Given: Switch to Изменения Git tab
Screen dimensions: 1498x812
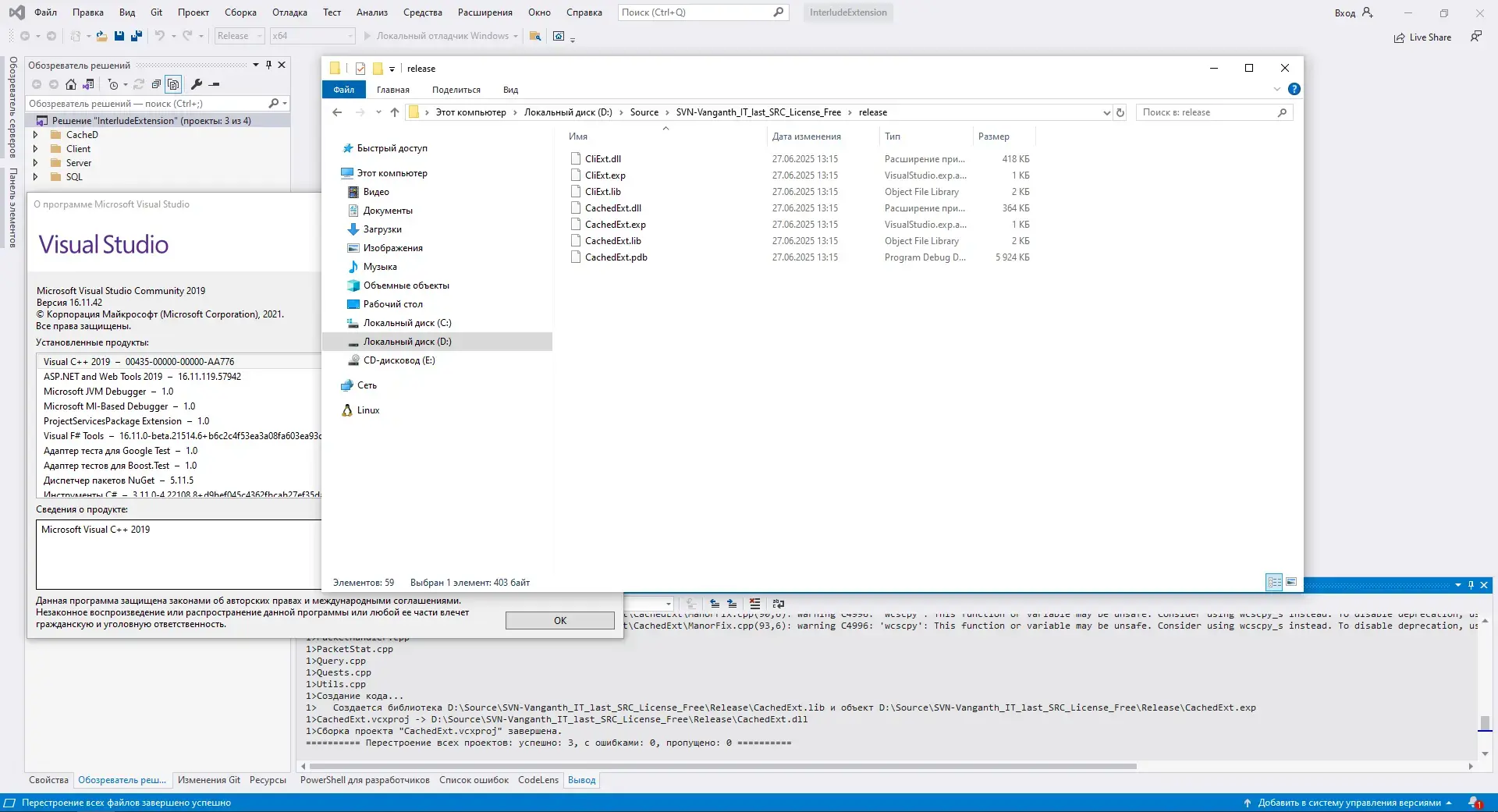Looking at the screenshot, I should [x=209, y=780].
